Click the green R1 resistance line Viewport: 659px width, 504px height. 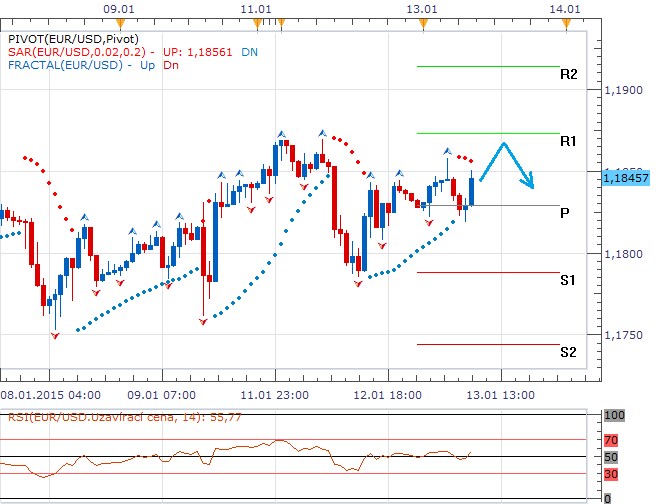tap(487, 133)
